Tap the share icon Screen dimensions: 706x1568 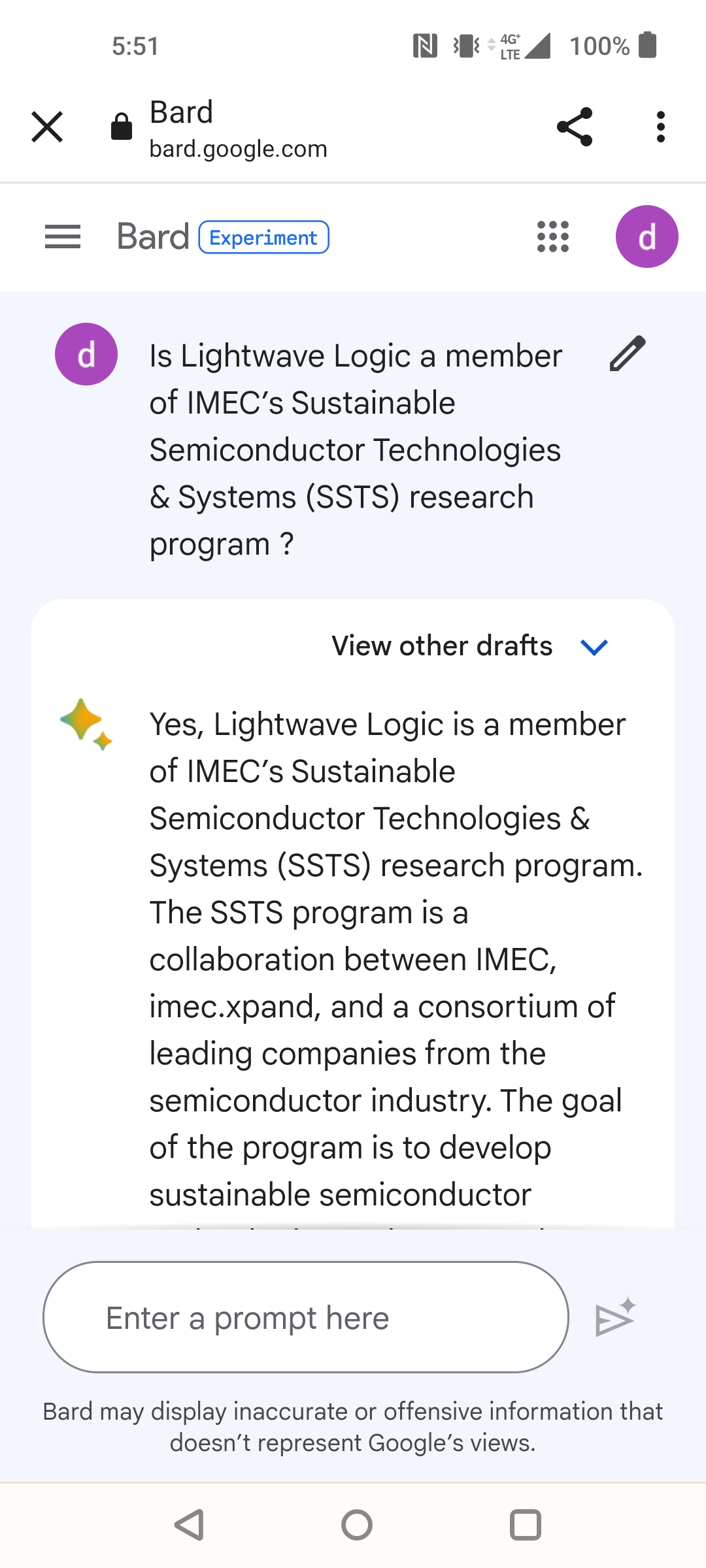[x=575, y=127]
